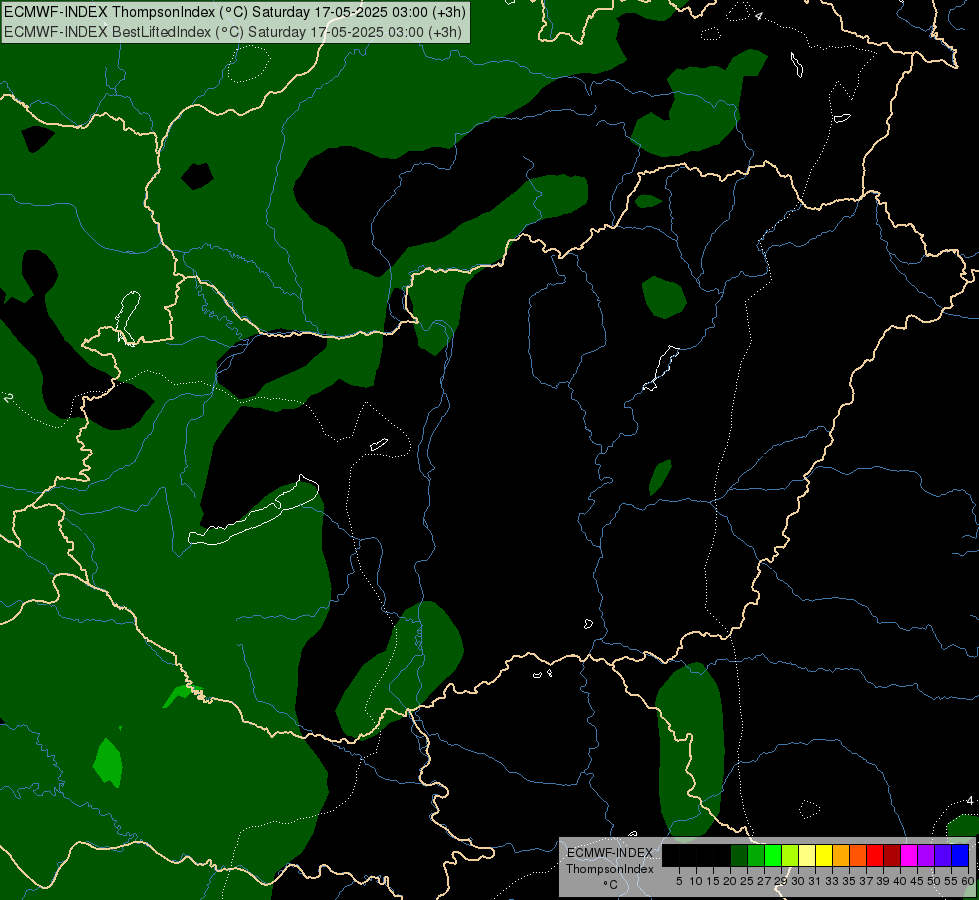979x900 pixels.
Task: Click the blue 55–60 legend swatch
Action: click(x=960, y=855)
